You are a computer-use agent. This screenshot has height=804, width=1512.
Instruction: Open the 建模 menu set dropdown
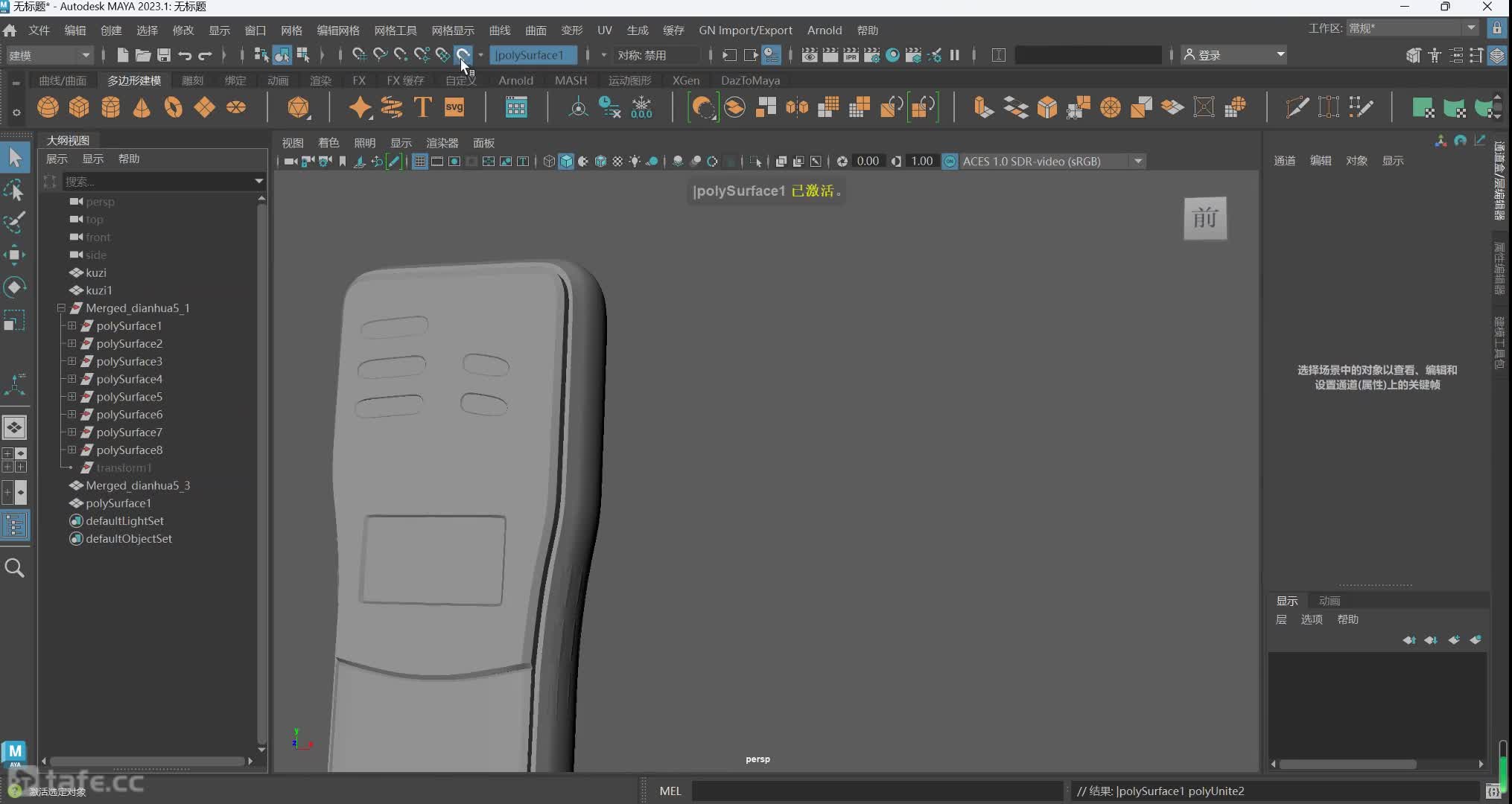pyautogui.click(x=49, y=55)
